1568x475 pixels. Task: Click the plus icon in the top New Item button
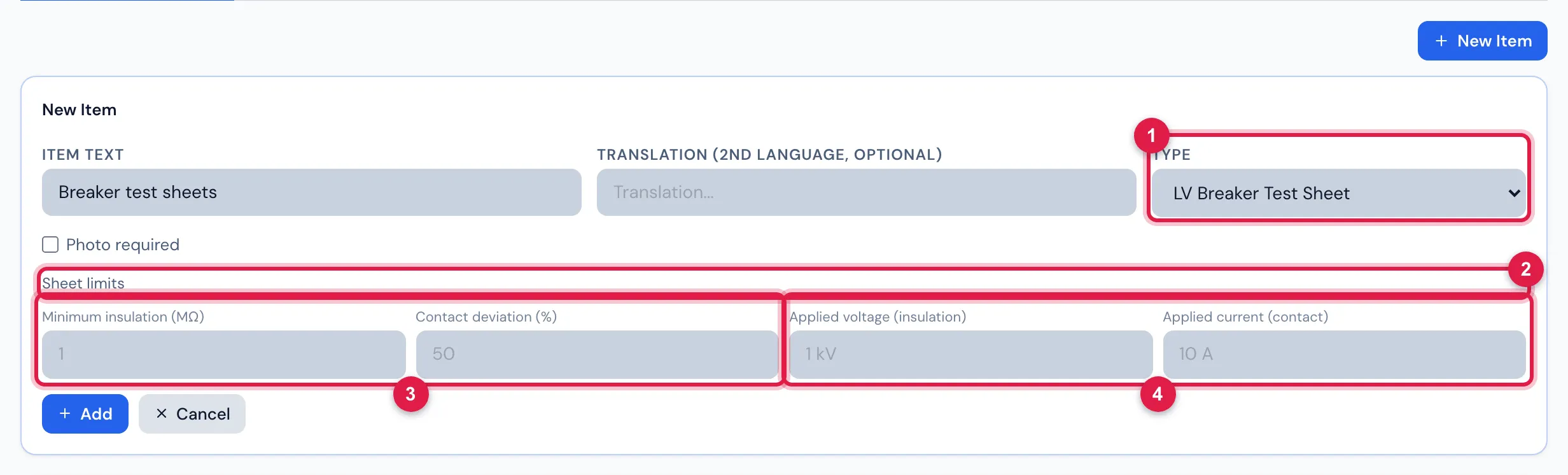1441,41
